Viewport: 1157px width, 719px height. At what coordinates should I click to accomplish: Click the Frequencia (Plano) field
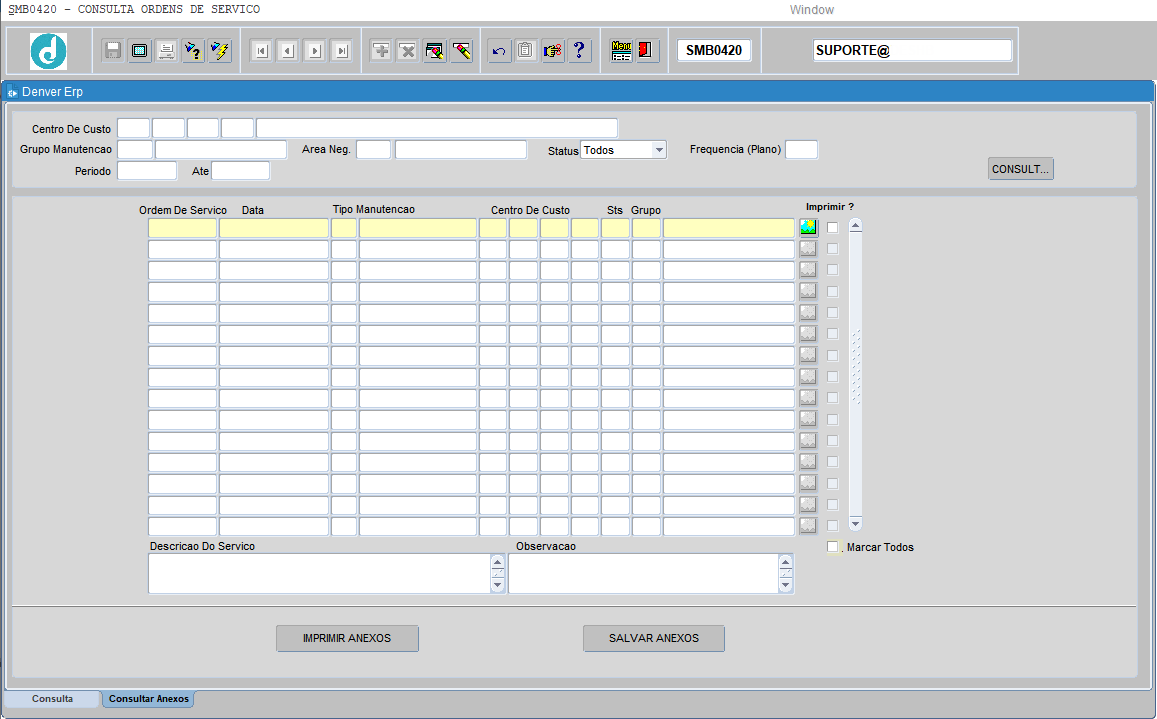801,149
